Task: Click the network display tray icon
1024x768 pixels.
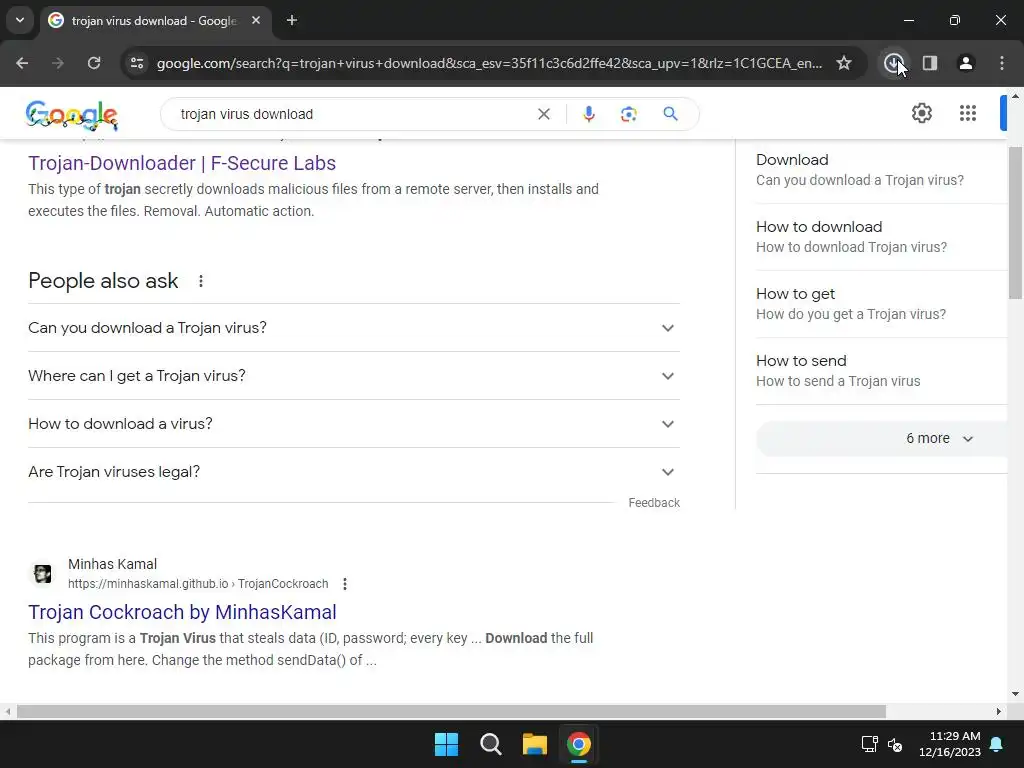Action: [869, 744]
